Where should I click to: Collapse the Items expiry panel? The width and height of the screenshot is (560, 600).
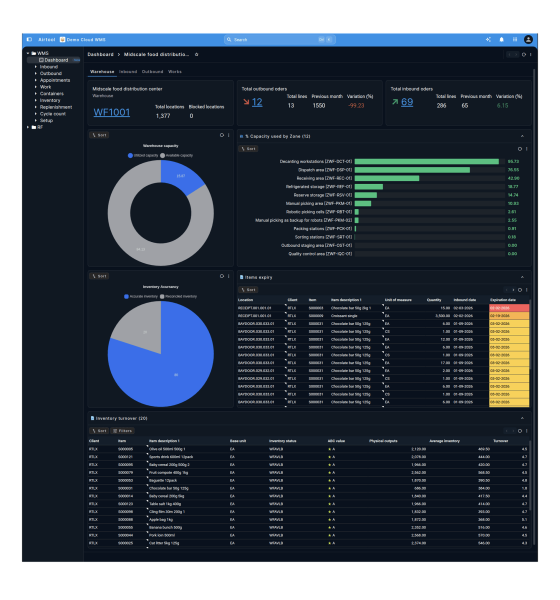[522, 277]
